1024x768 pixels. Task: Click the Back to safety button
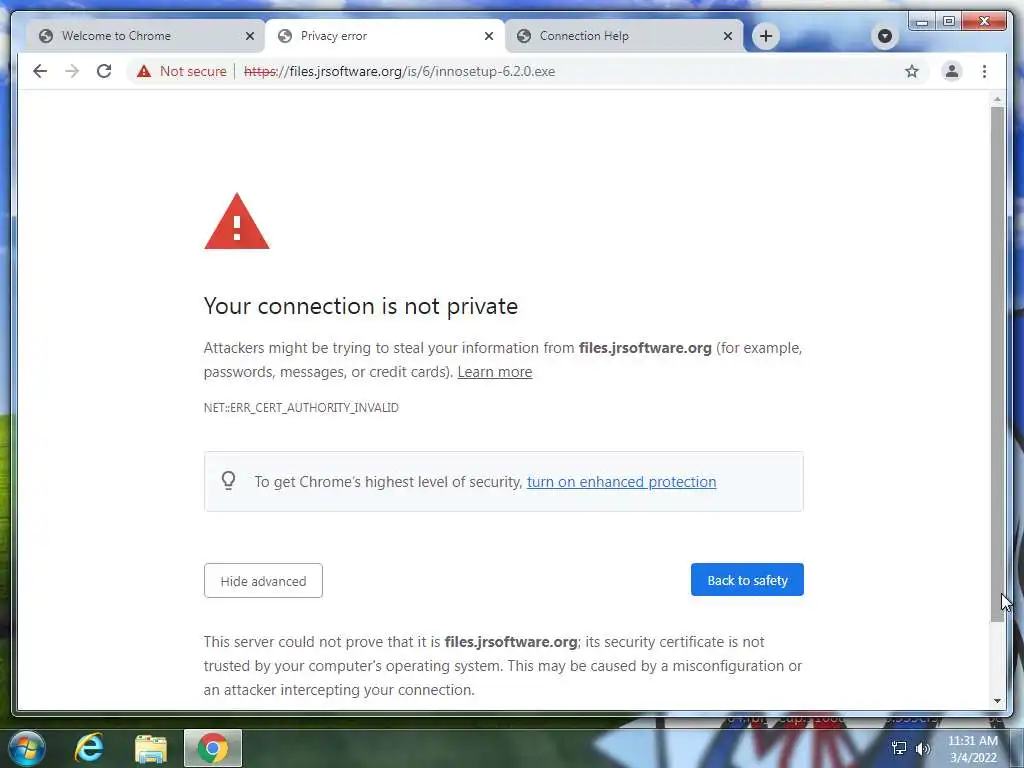tap(747, 580)
